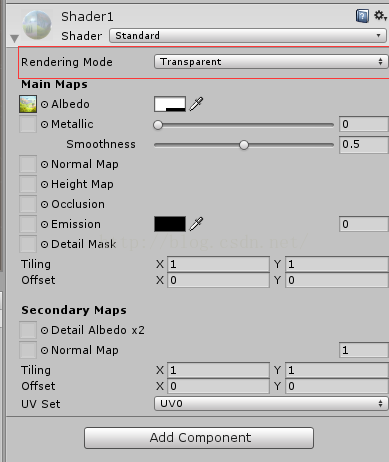
Task: Click the Smoothness label
Action: click(101, 144)
